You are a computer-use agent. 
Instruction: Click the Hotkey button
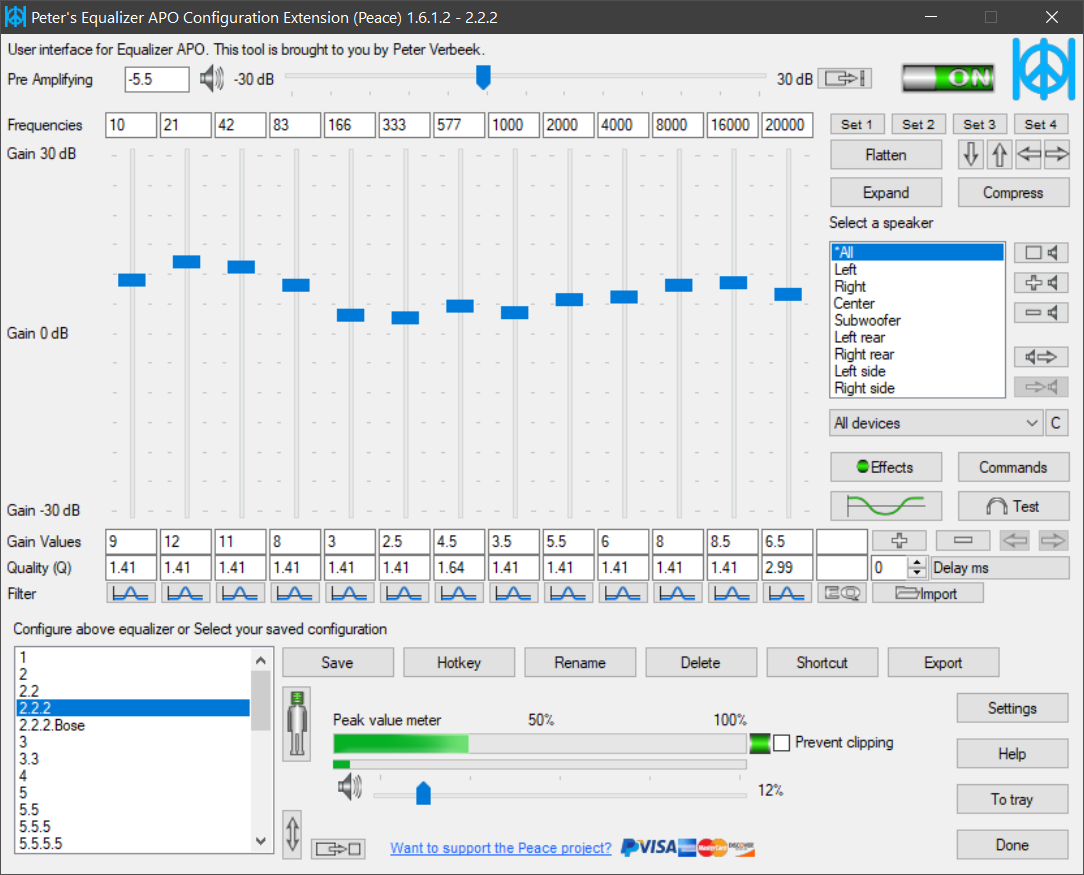pyautogui.click(x=458, y=662)
